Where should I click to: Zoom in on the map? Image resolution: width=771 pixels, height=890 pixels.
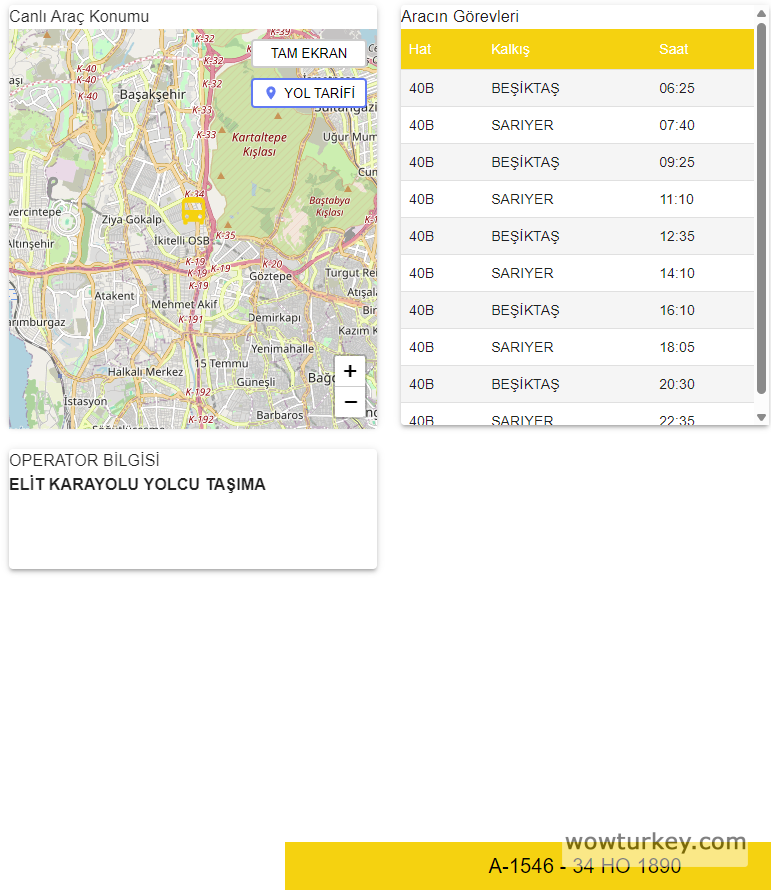pos(350,371)
